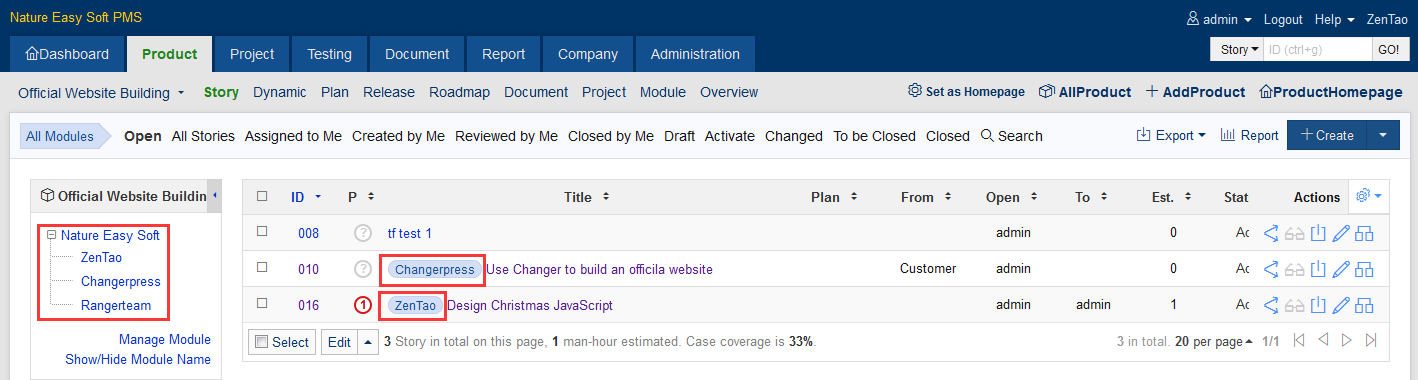Click the priority 1 badge on story 016
This screenshot has width=1418, height=380.
363,305
